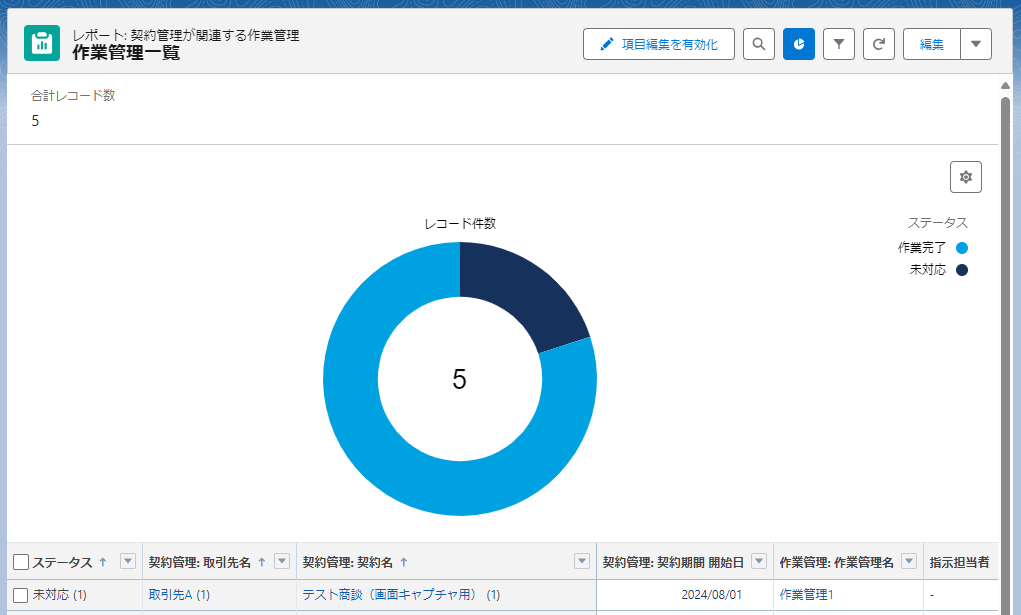Toggle the chart display icon

point(799,44)
